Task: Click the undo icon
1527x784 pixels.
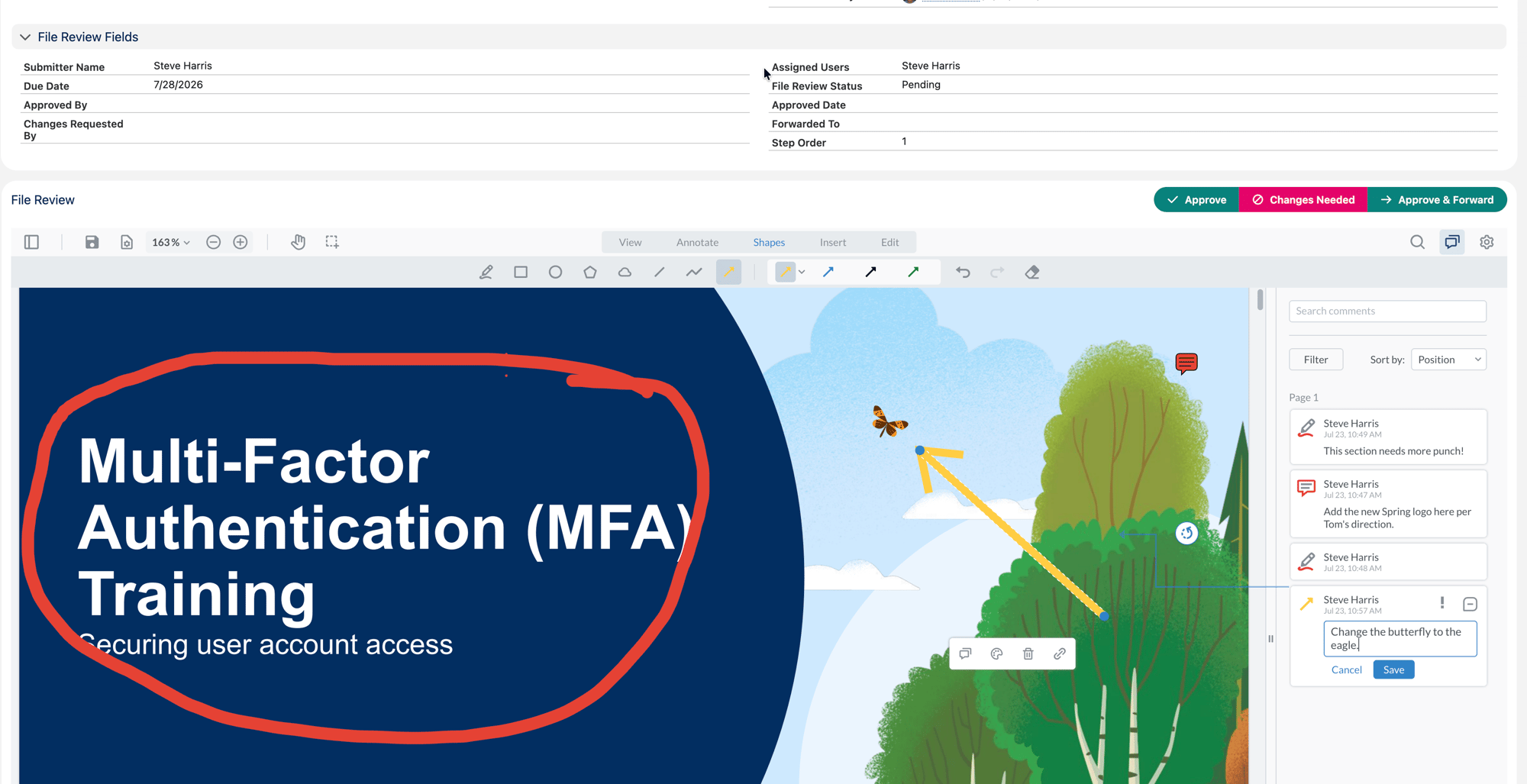Action: pos(963,272)
